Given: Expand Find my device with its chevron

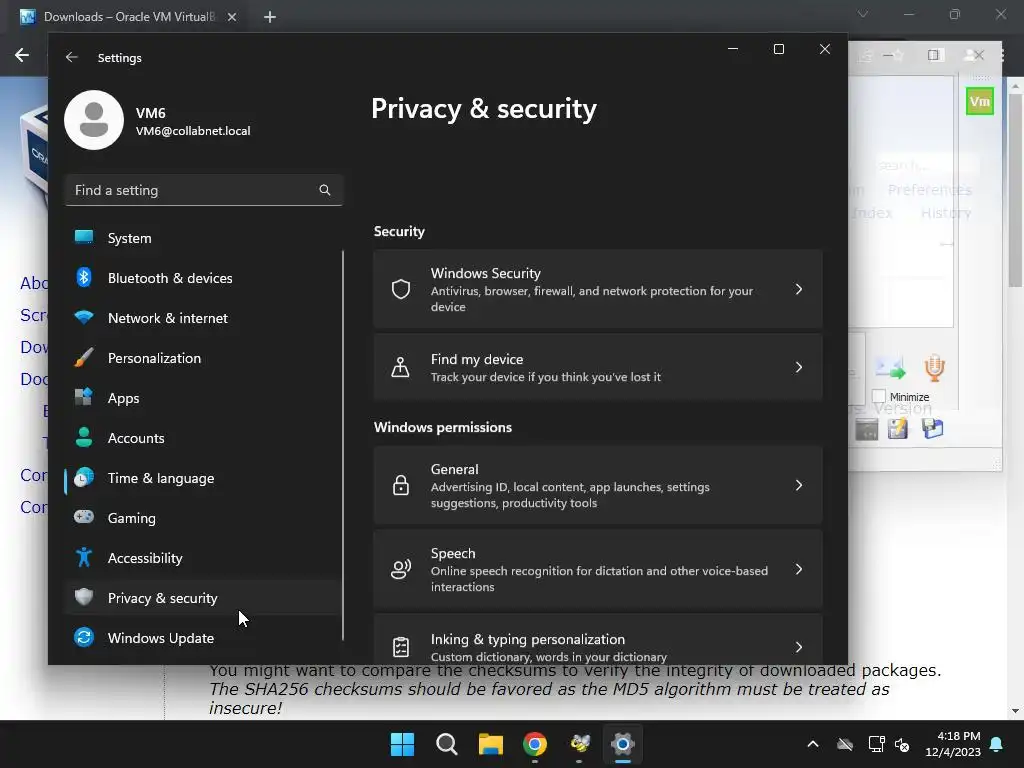Looking at the screenshot, I should tap(799, 367).
